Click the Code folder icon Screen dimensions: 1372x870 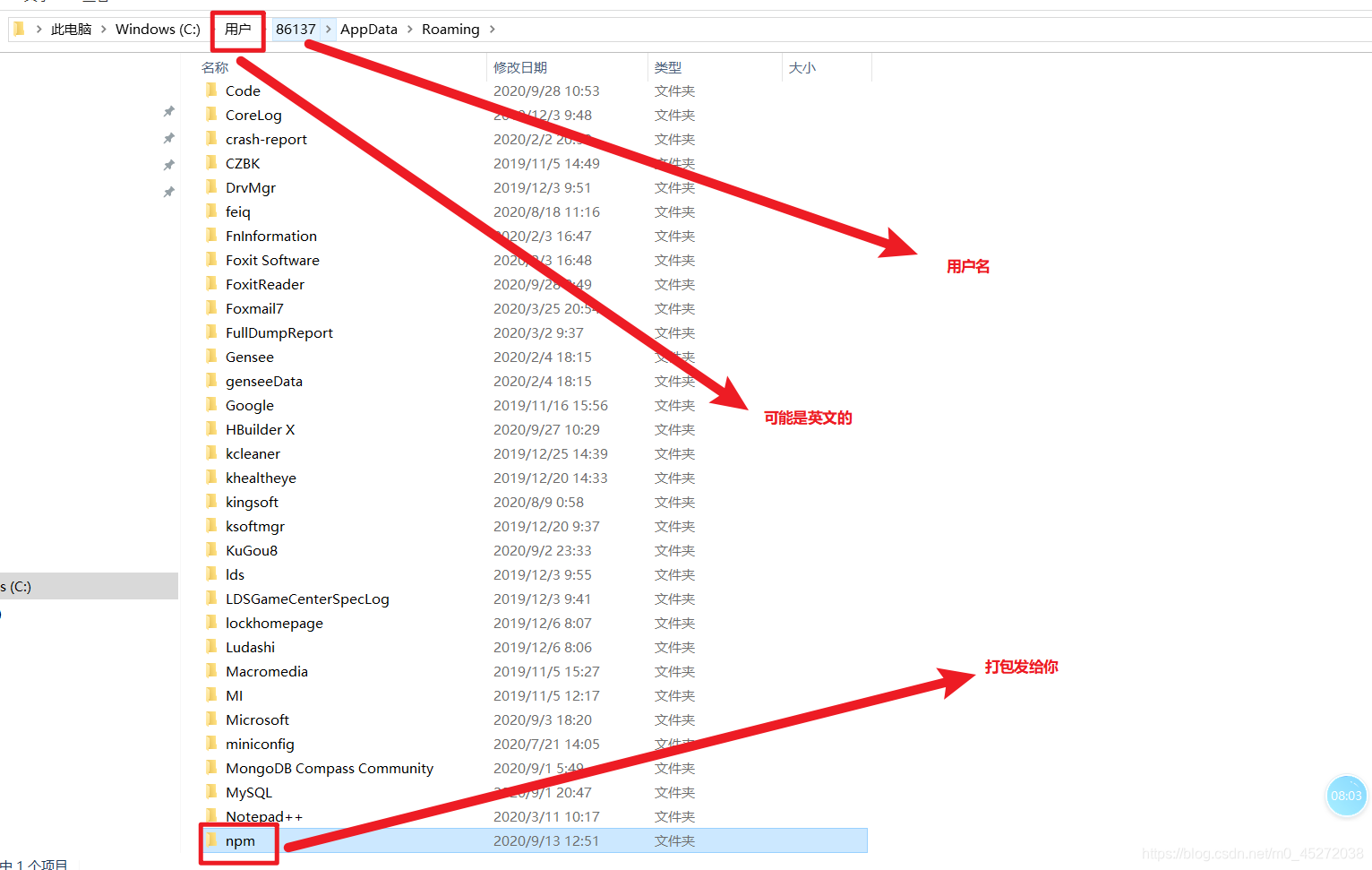[211, 90]
